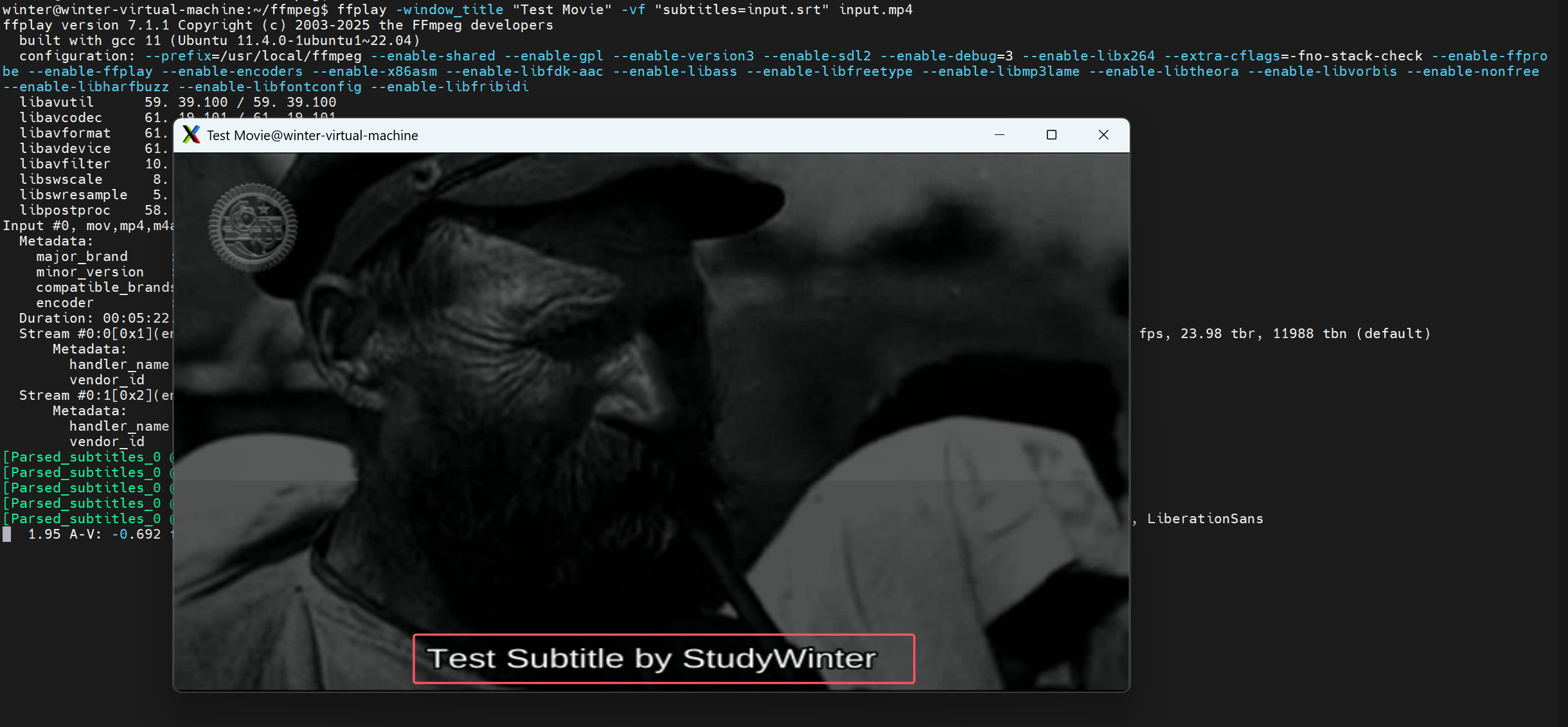Viewport: 1568px width, 727px height.
Task: Click the circular emblem watermark in video
Action: tap(253, 227)
